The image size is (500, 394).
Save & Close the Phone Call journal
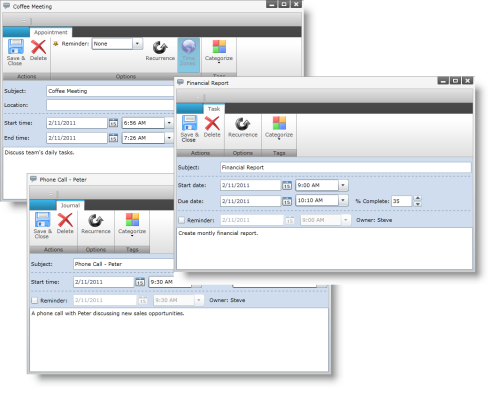42,225
